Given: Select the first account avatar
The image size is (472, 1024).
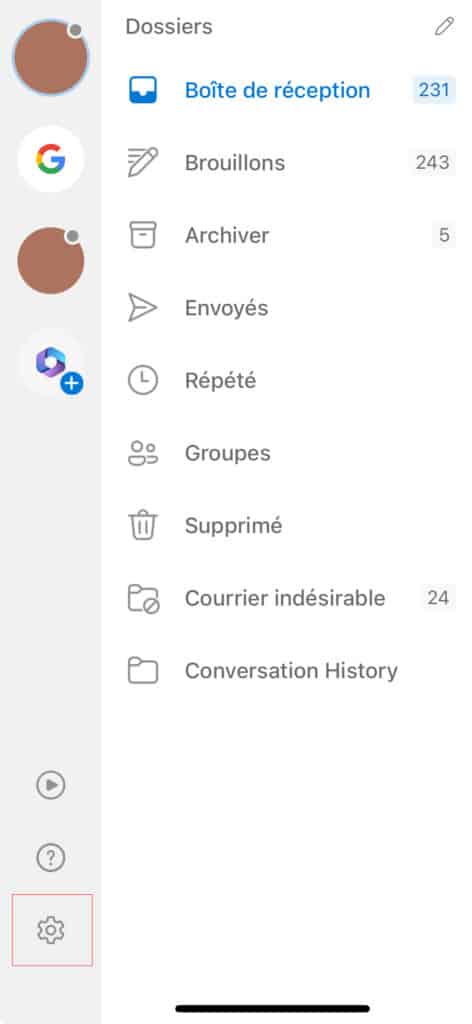Looking at the screenshot, I should tap(51, 57).
